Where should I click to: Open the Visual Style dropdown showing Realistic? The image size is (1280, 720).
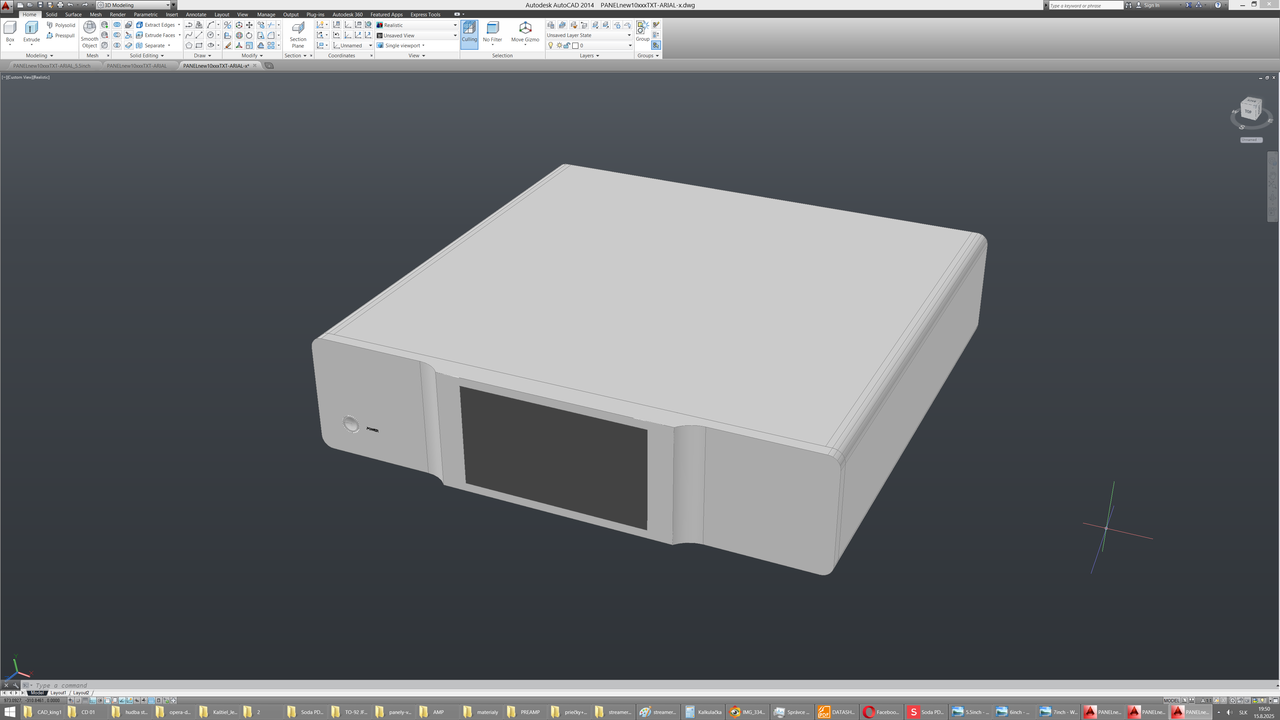point(416,25)
